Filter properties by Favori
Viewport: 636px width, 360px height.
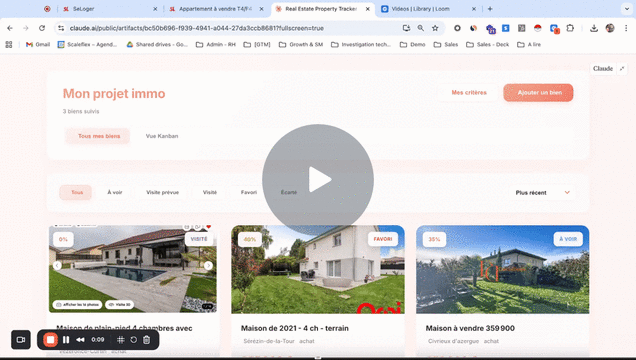coord(249,192)
